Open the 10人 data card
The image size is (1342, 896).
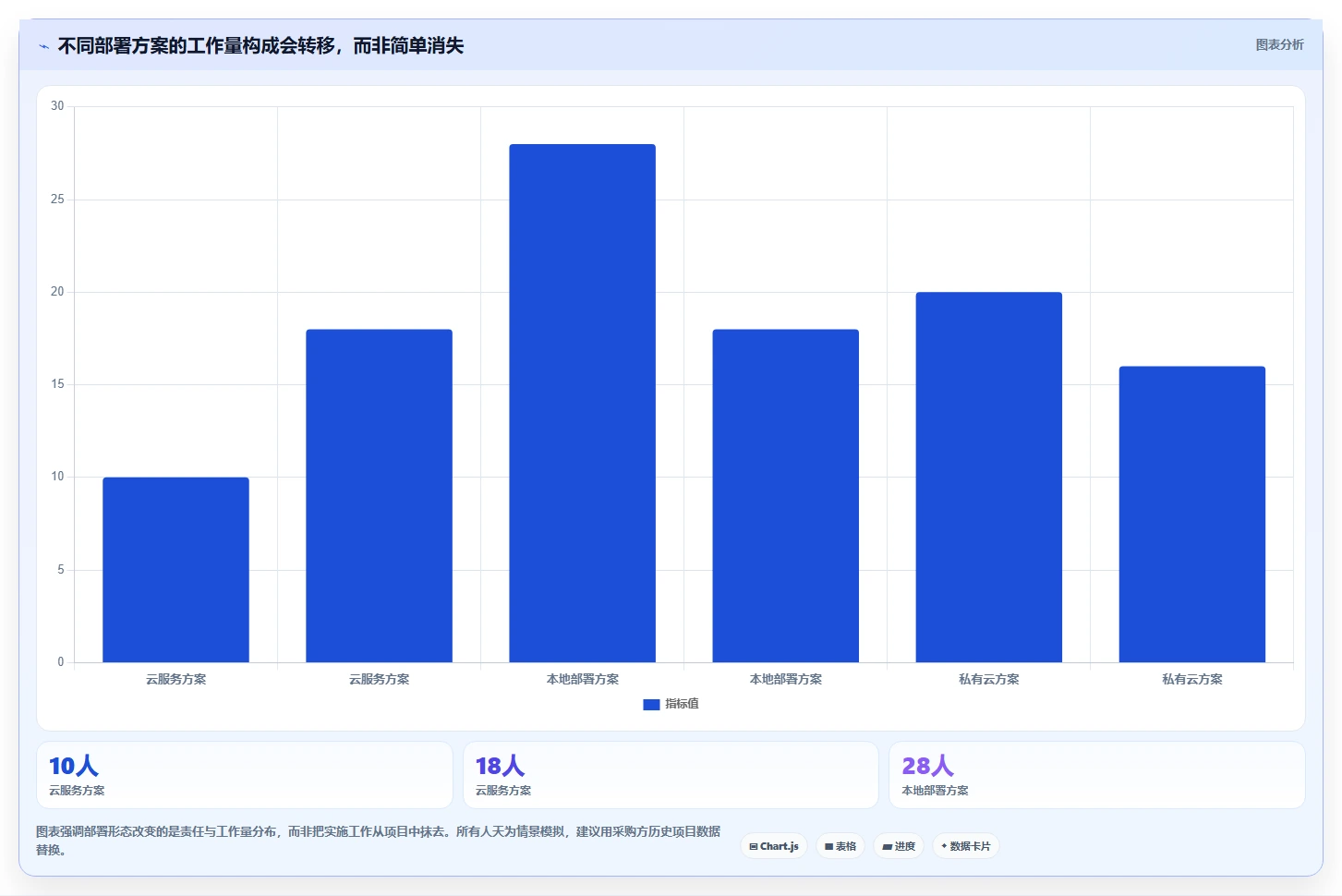tap(245, 775)
